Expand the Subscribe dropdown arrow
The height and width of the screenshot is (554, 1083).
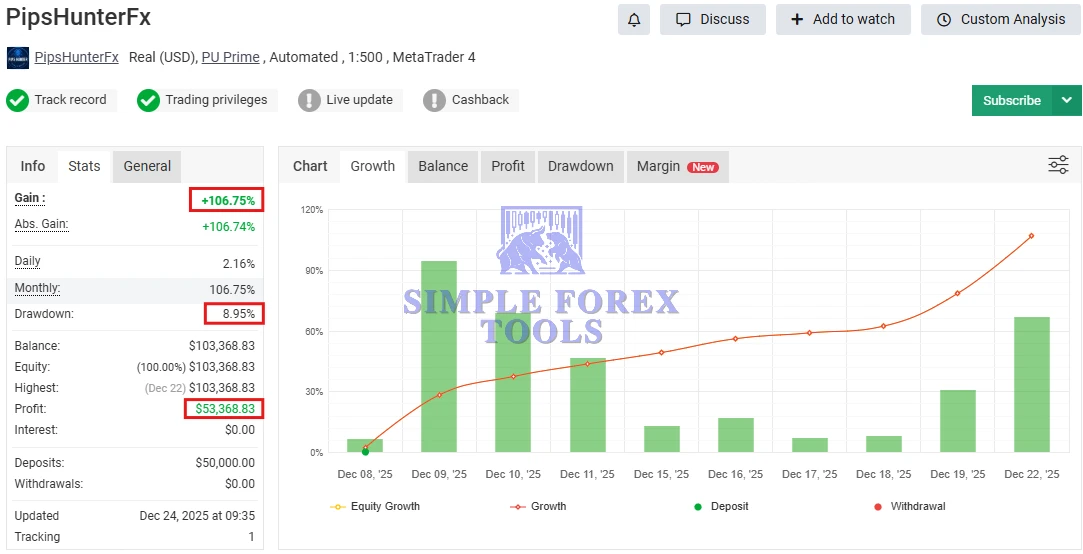(x=1066, y=100)
